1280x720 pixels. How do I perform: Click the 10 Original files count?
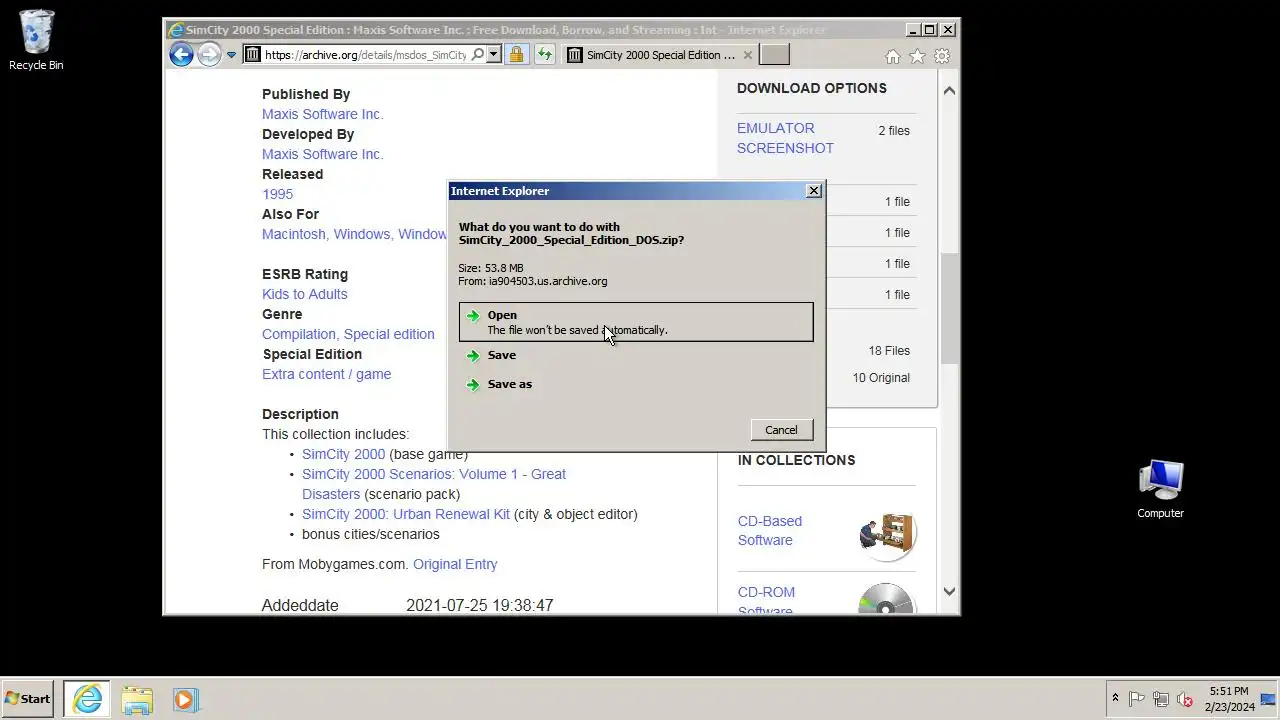click(881, 378)
